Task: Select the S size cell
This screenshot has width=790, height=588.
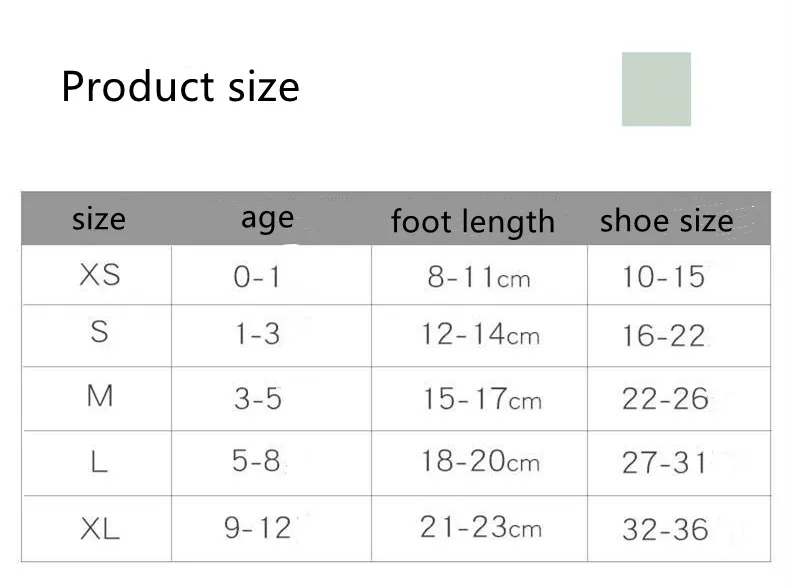Action: [x=97, y=336]
